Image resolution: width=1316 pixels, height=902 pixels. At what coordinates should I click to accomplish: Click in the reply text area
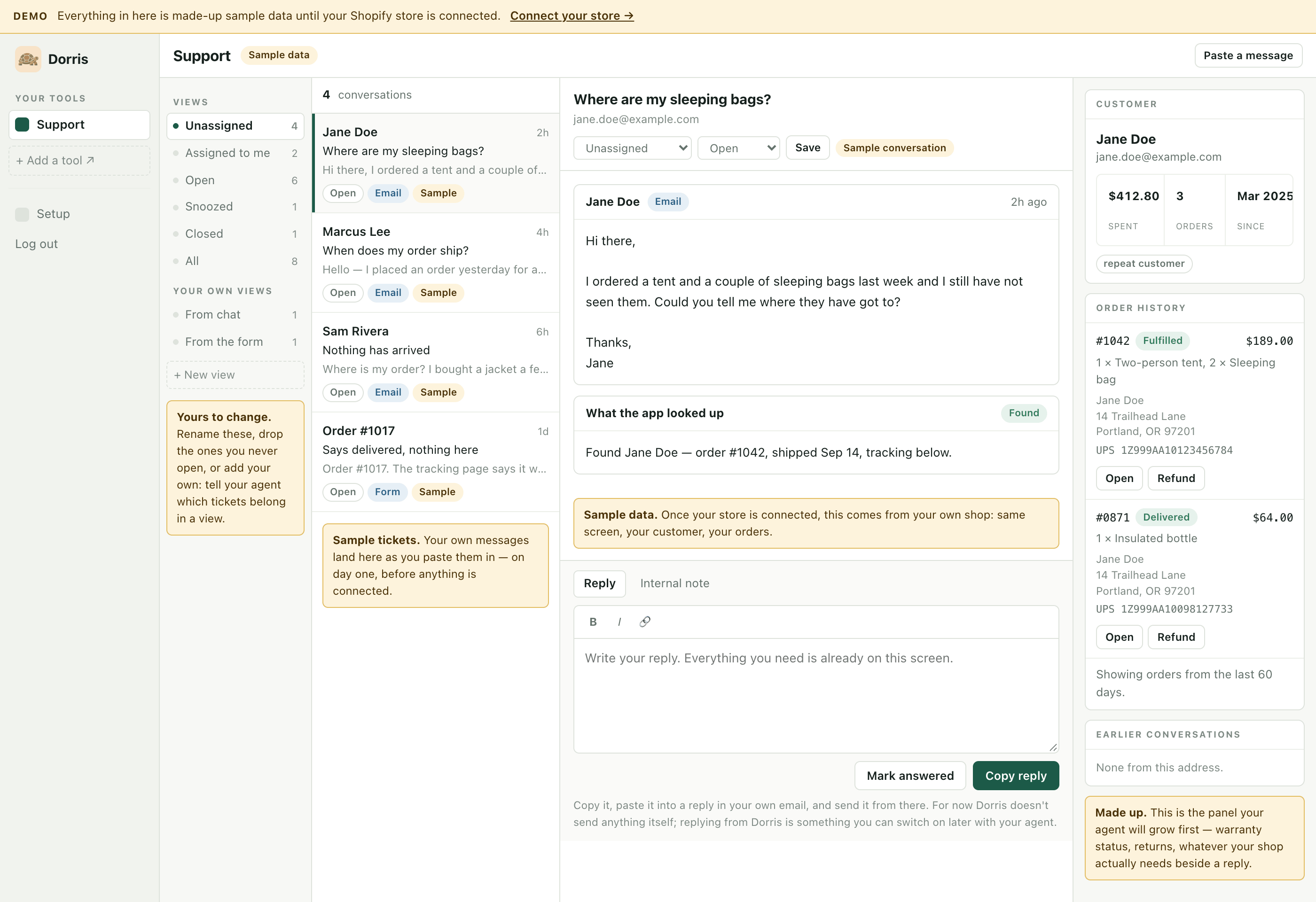point(816,696)
